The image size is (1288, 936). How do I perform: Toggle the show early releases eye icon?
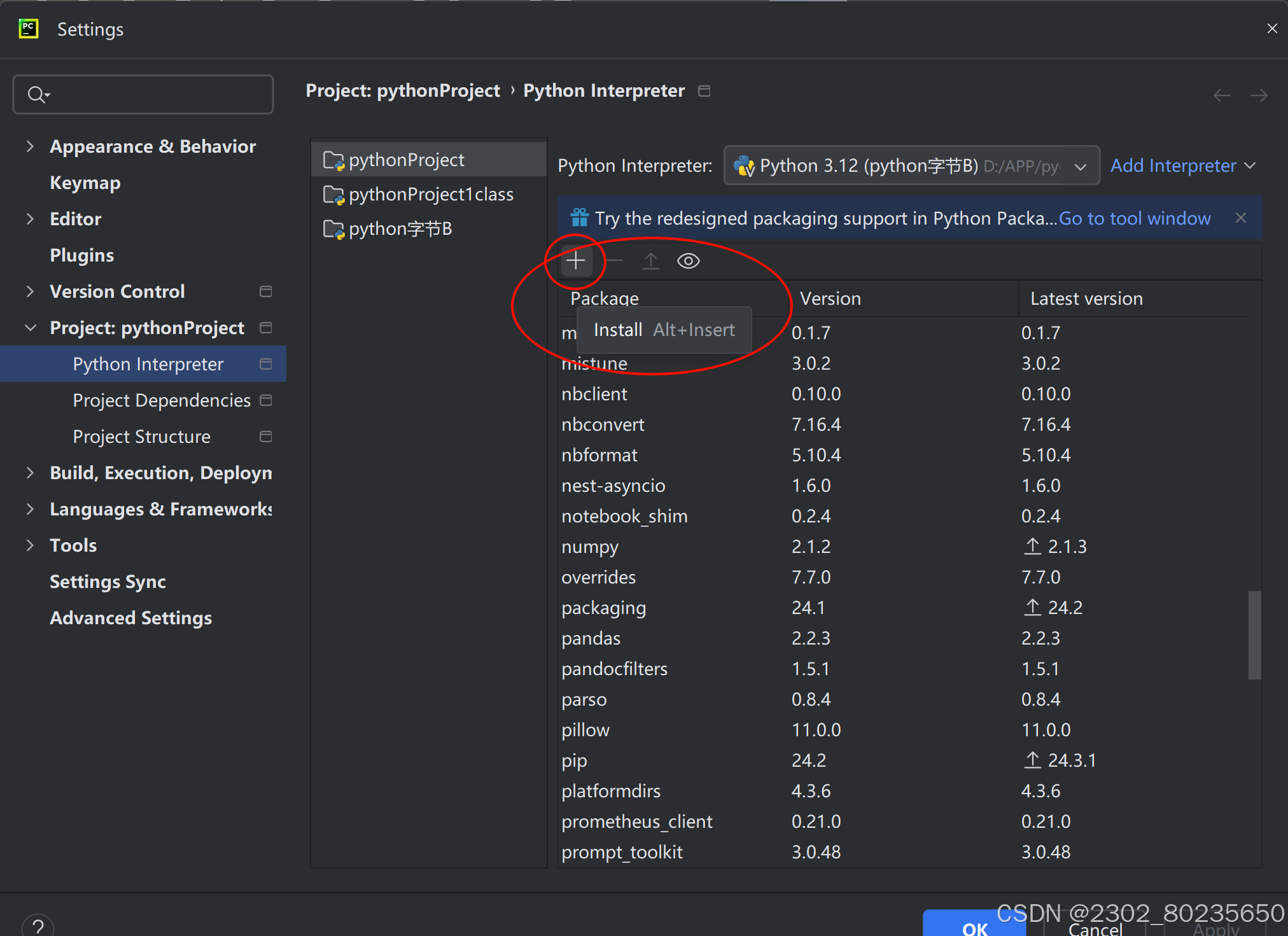click(688, 261)
